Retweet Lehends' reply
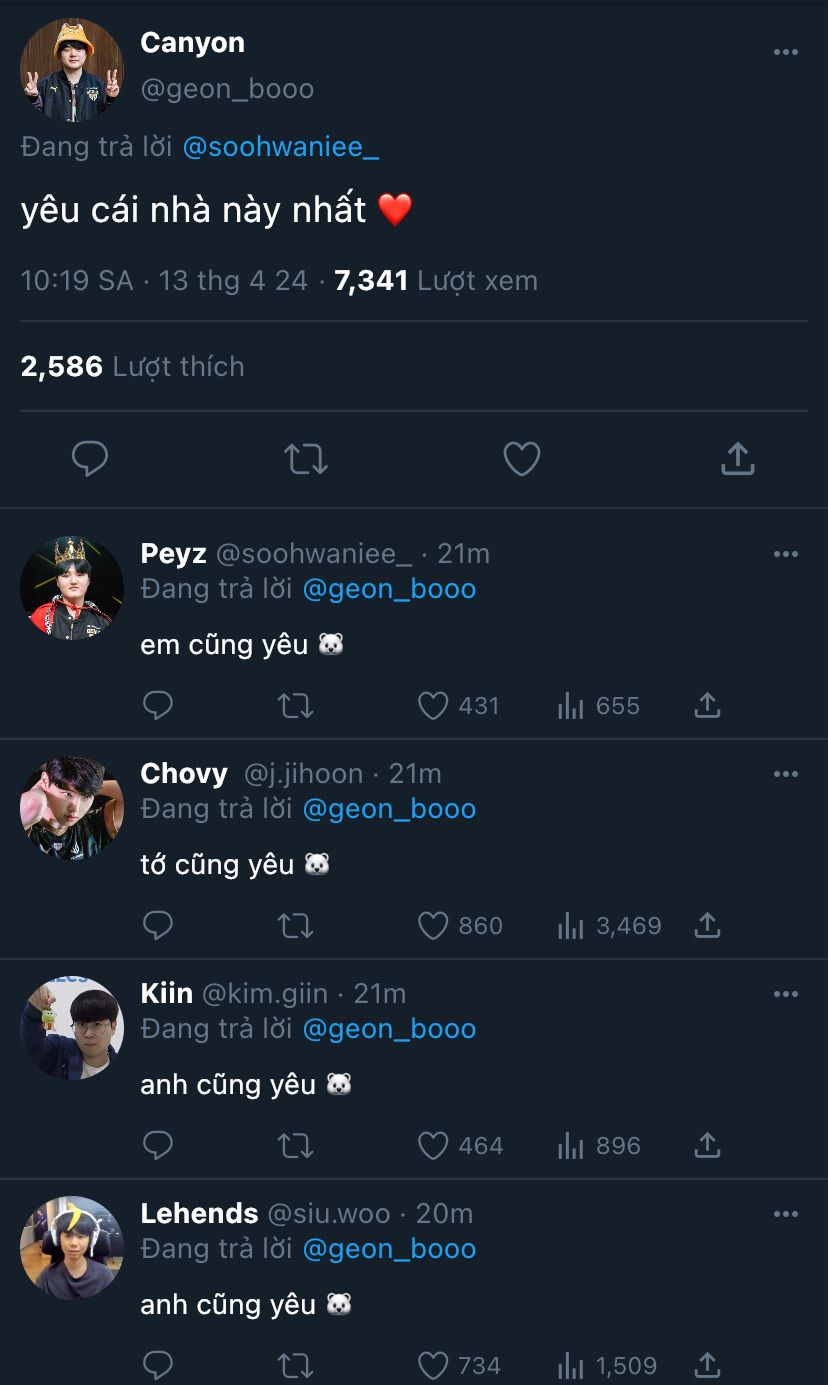 pyautogui.click(x=295, y=1365)
